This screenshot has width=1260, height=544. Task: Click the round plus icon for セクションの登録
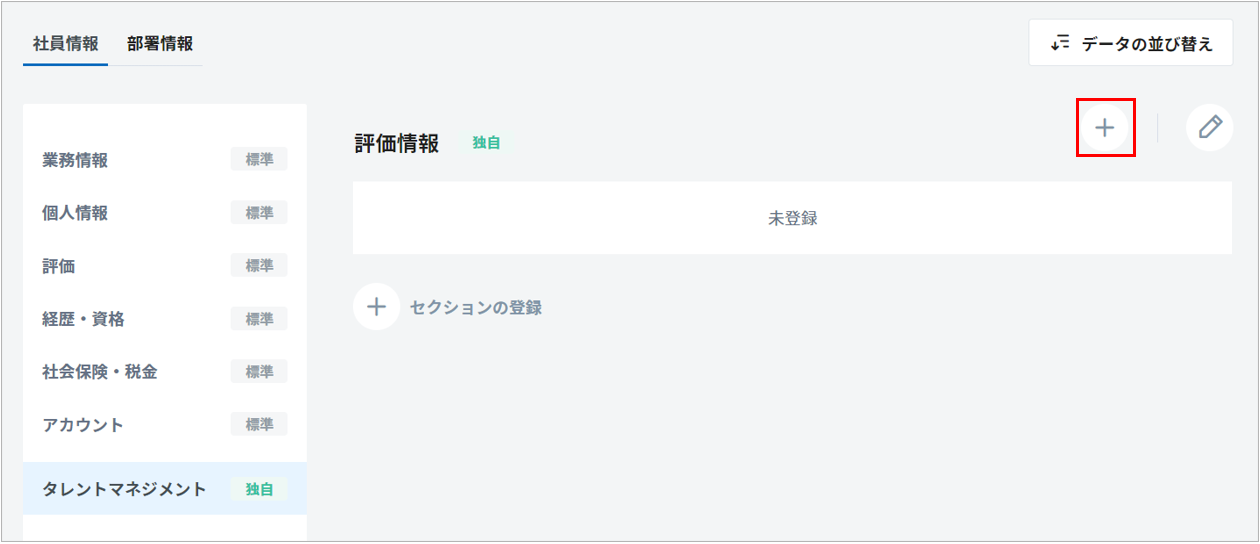(376, 307)
